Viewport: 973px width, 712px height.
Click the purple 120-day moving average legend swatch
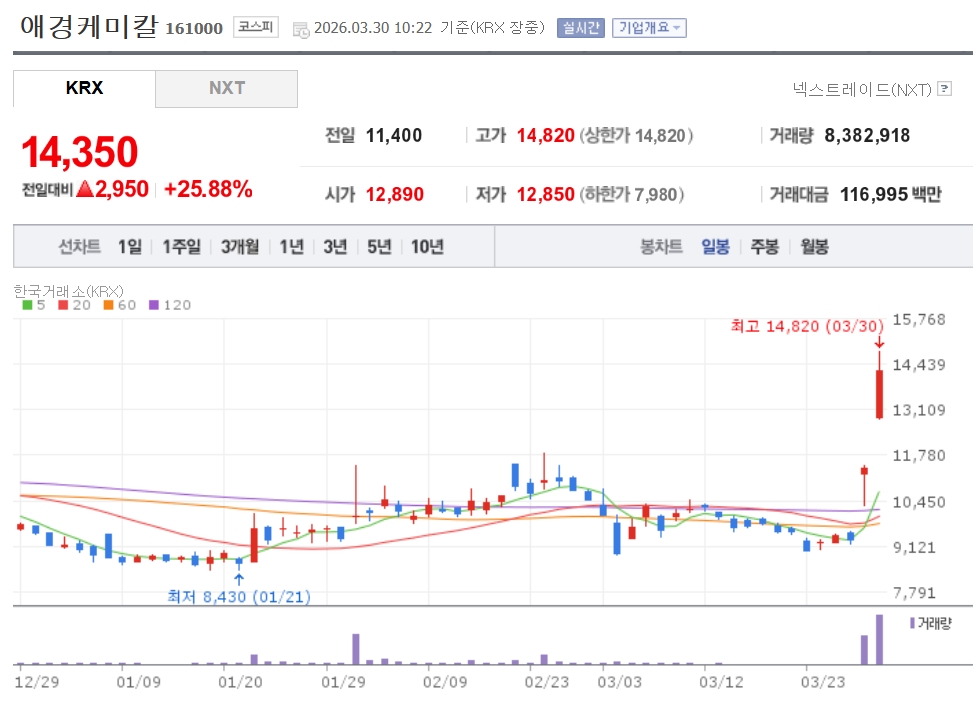154,305
